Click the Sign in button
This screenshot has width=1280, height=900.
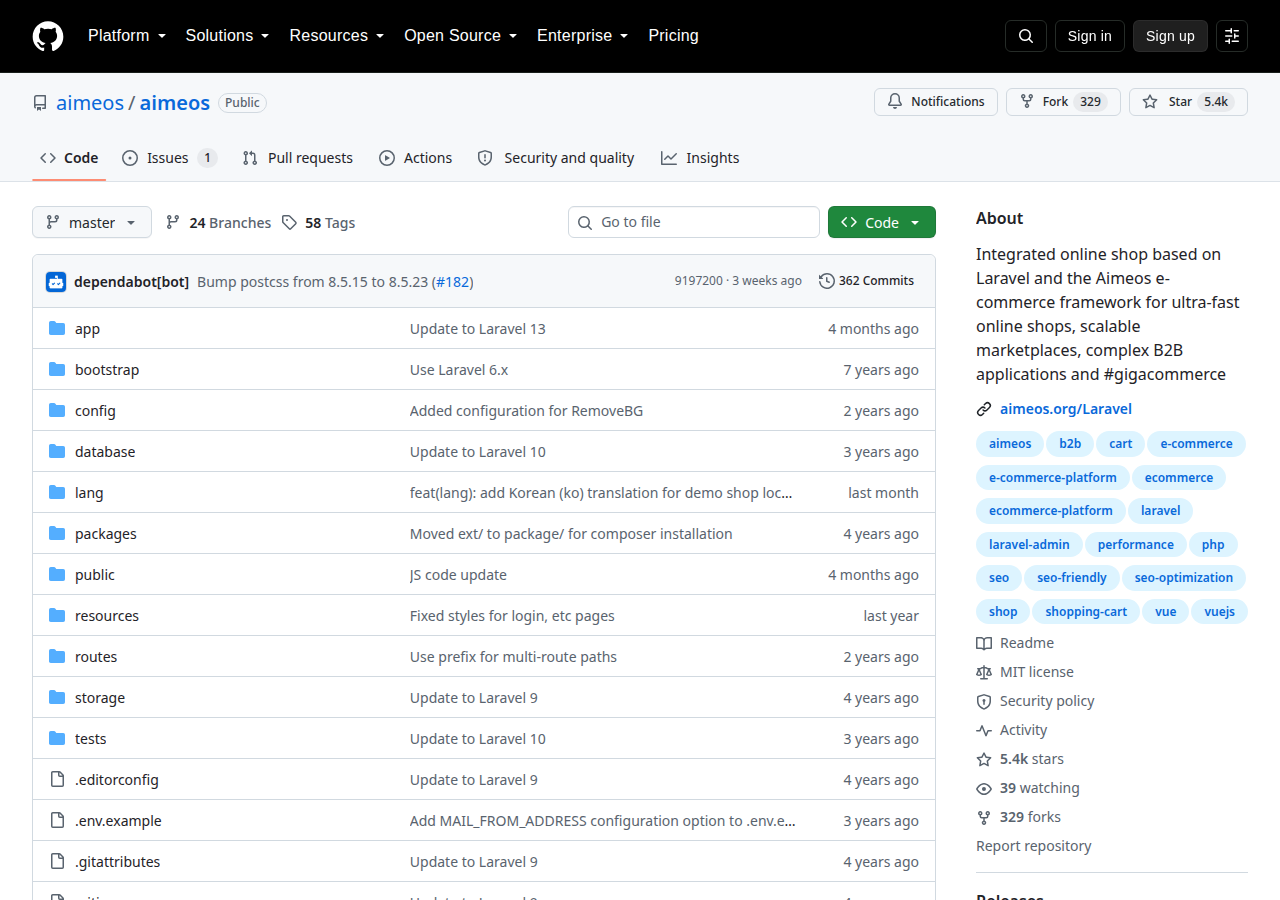[x=1090, y=36]
